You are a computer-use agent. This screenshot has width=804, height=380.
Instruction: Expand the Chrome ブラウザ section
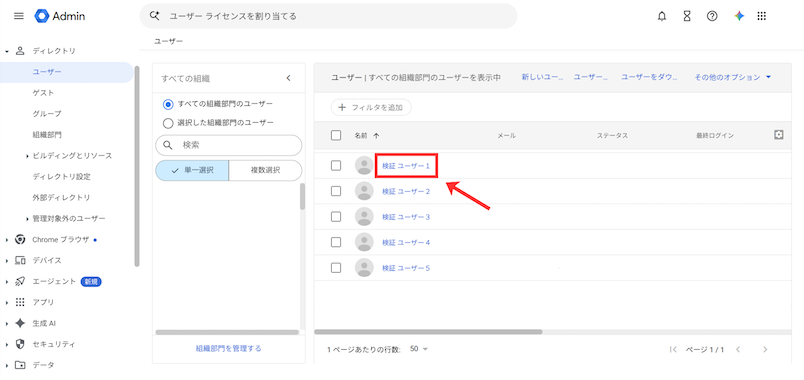point(7,240)
